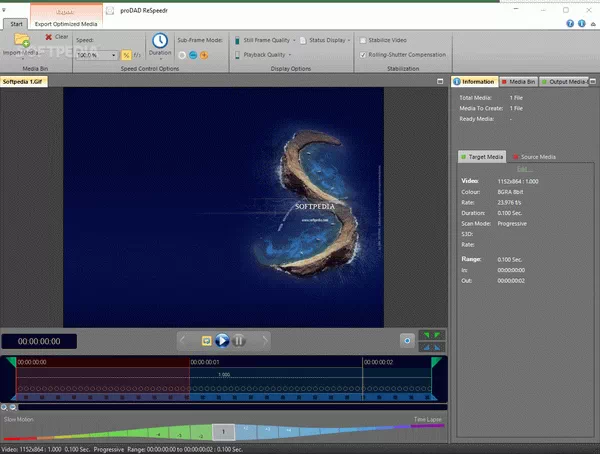Step to the next frame
The width and height of the screenshot is (600, 454).
265,340
